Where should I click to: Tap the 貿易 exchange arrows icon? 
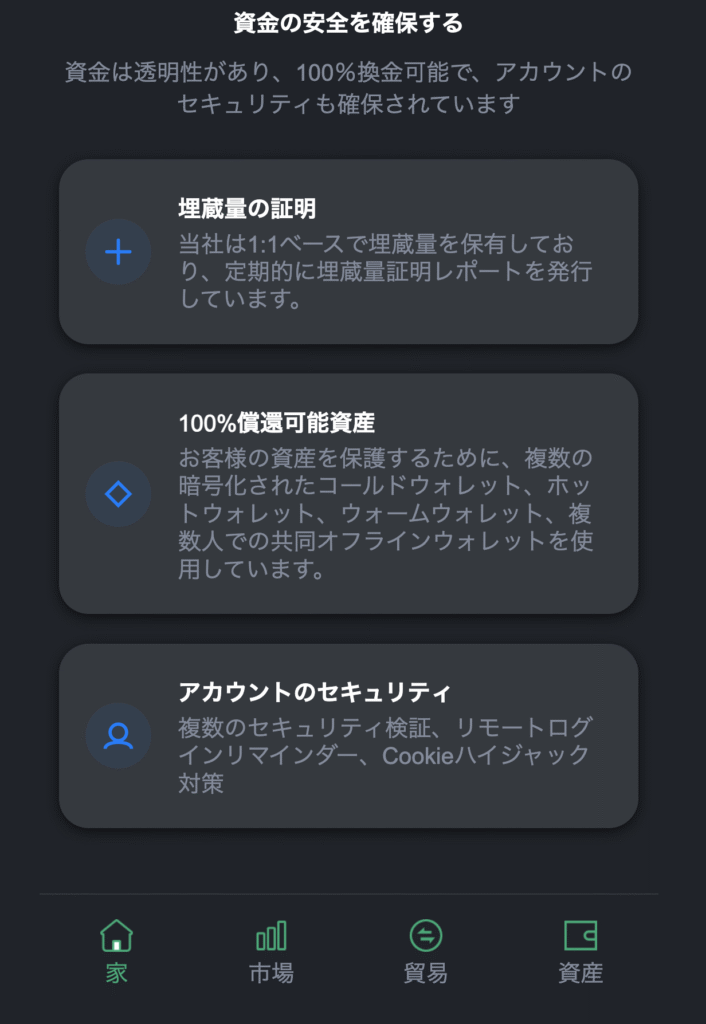tap(424, 934)
